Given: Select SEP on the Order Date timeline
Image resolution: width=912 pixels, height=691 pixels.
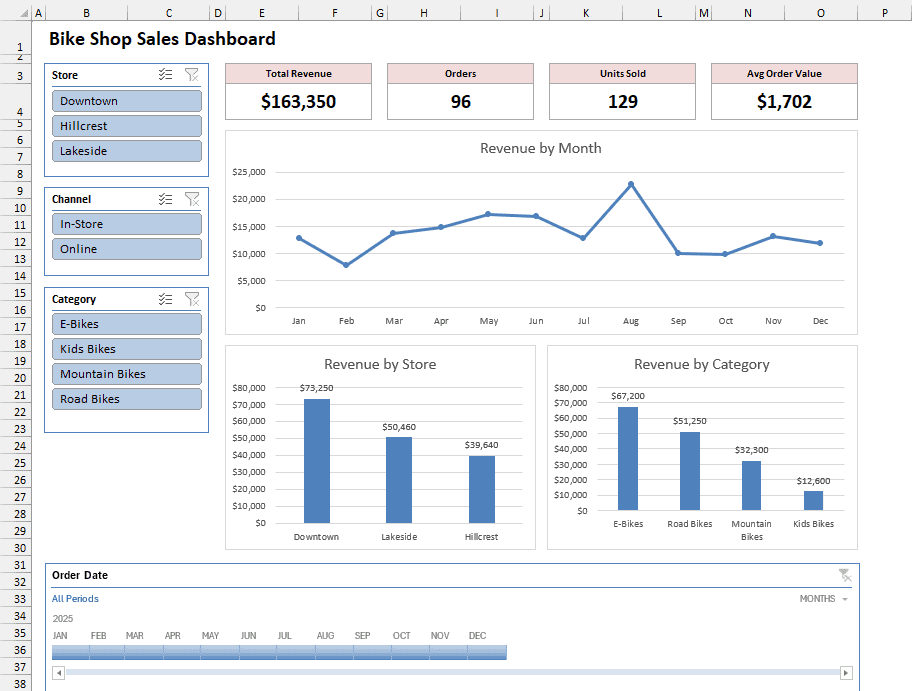Looking at the screenshot, I should tap(372, 653).
